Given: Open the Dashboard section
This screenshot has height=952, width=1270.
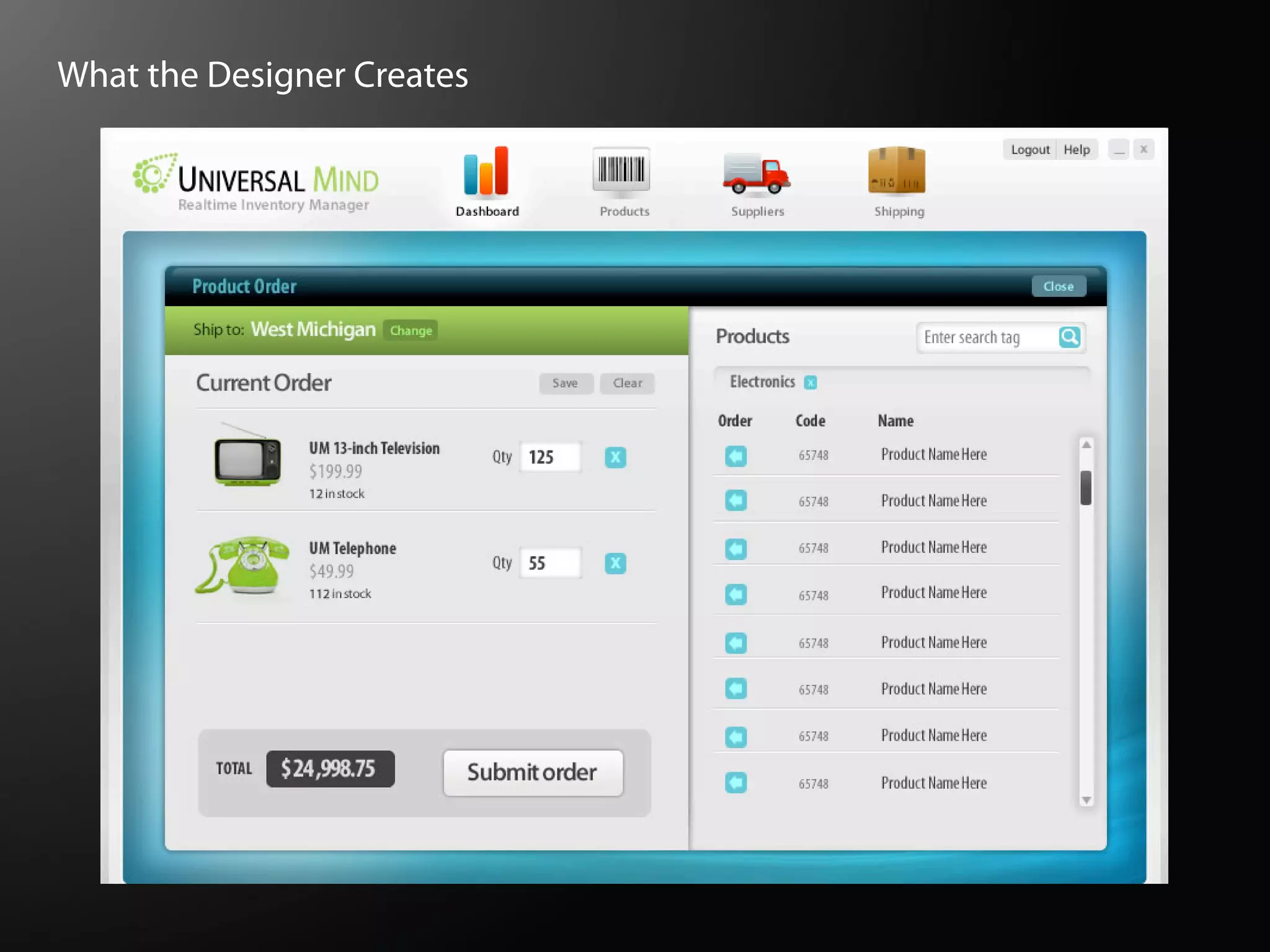Looking at the screenshot, I should tap(487, 182).
